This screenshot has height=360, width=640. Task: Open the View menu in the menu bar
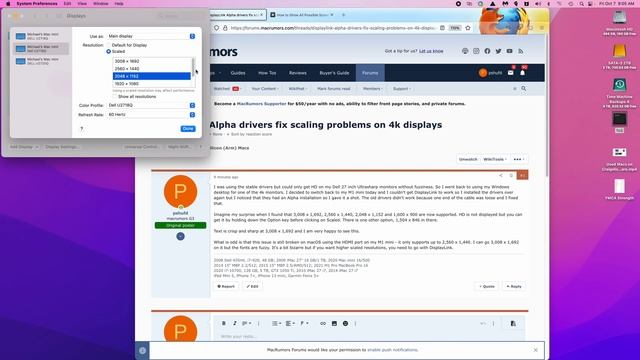[82, 4]
